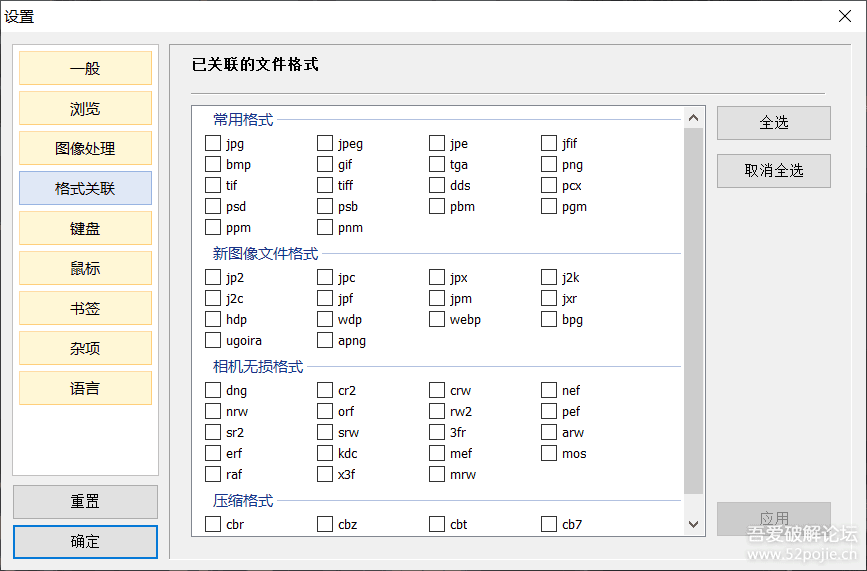Image resolution: width=867 pixels, height=571 pixels.
Task: Toggle the jxr format checkbox
Action: [549, 298]
